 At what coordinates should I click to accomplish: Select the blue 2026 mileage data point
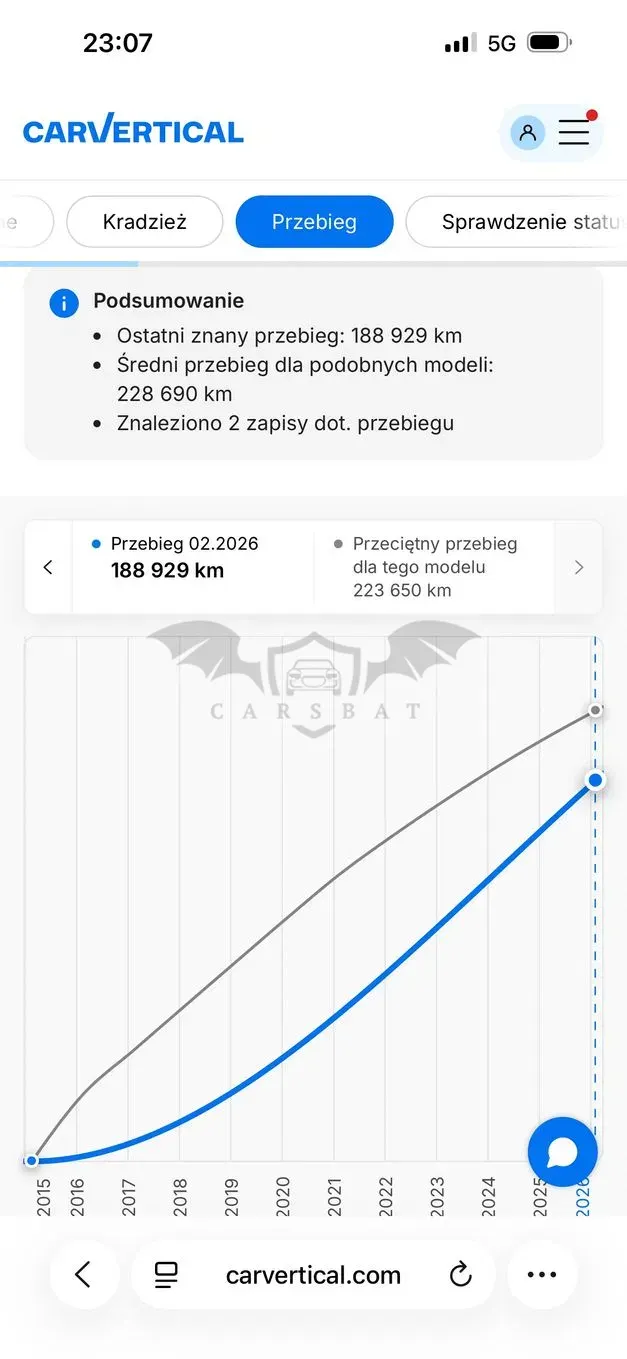point(595,780)
